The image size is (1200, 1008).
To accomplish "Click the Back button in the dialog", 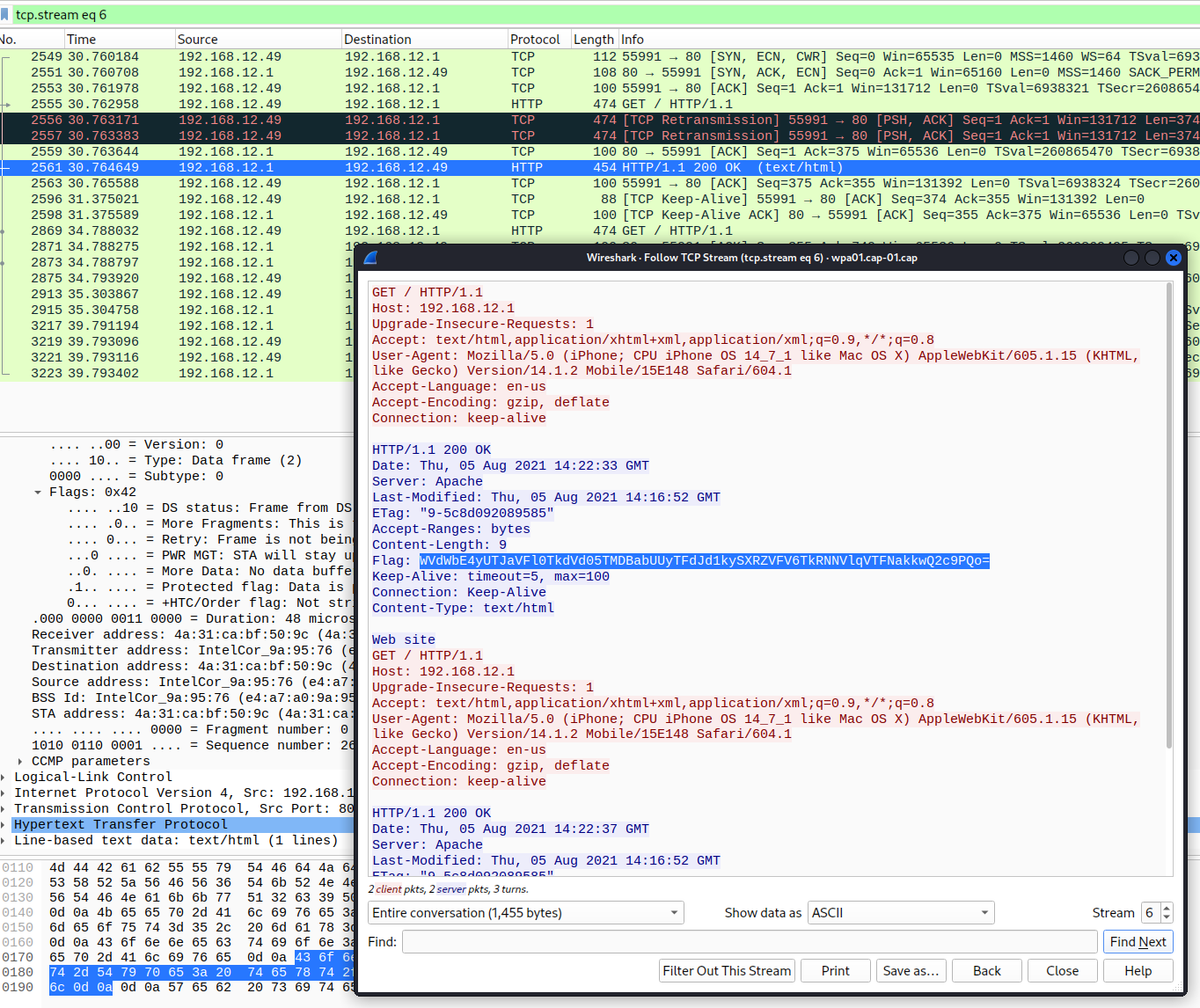I will coord(986,971).
